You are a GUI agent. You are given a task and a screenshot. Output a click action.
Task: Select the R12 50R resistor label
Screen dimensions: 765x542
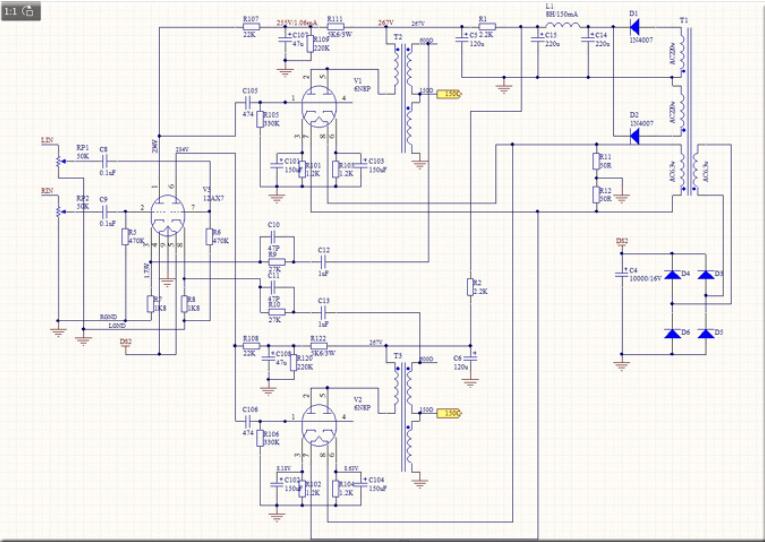(x=605, y=191)
